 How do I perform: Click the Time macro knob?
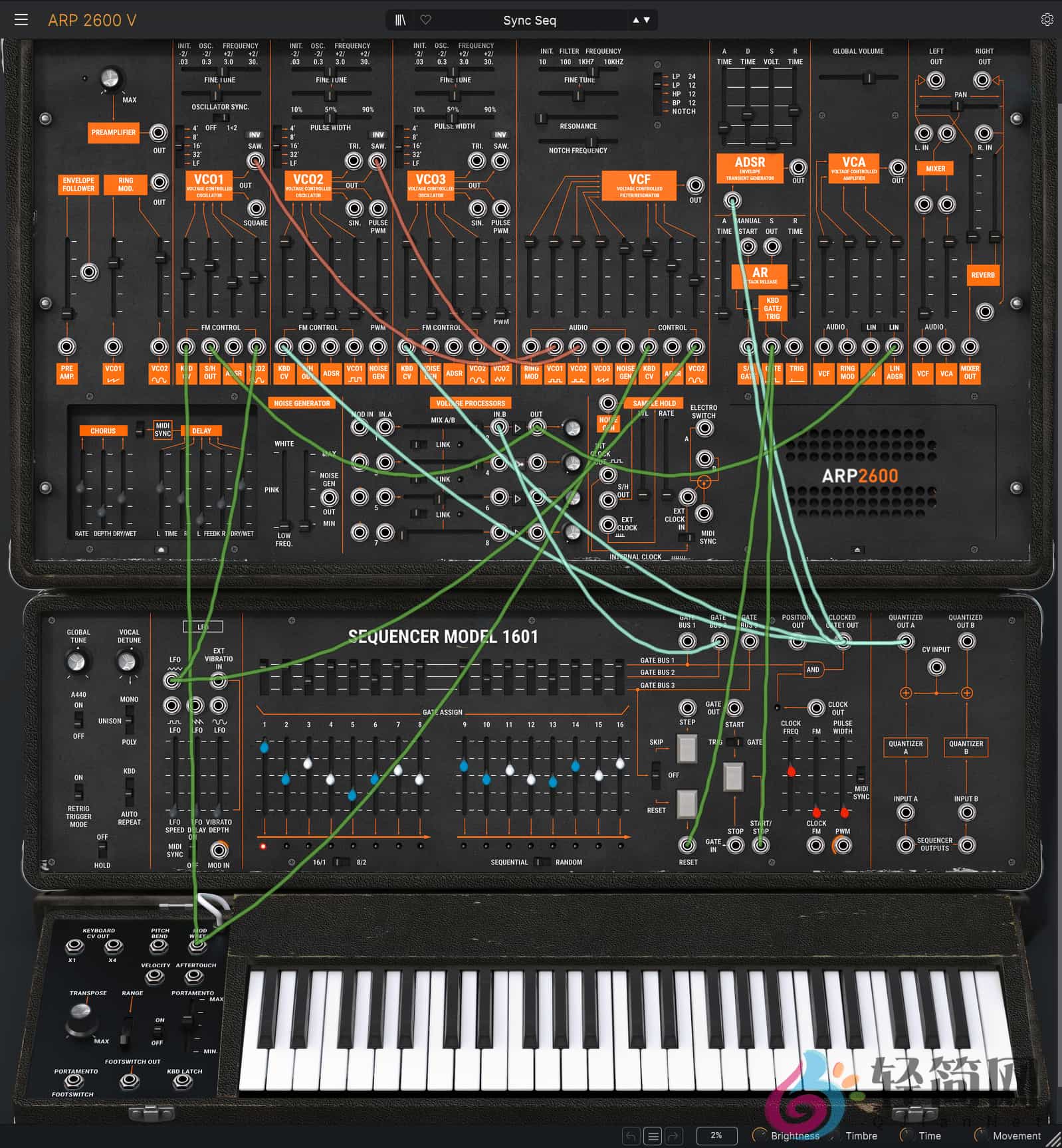click(906, 1135)
